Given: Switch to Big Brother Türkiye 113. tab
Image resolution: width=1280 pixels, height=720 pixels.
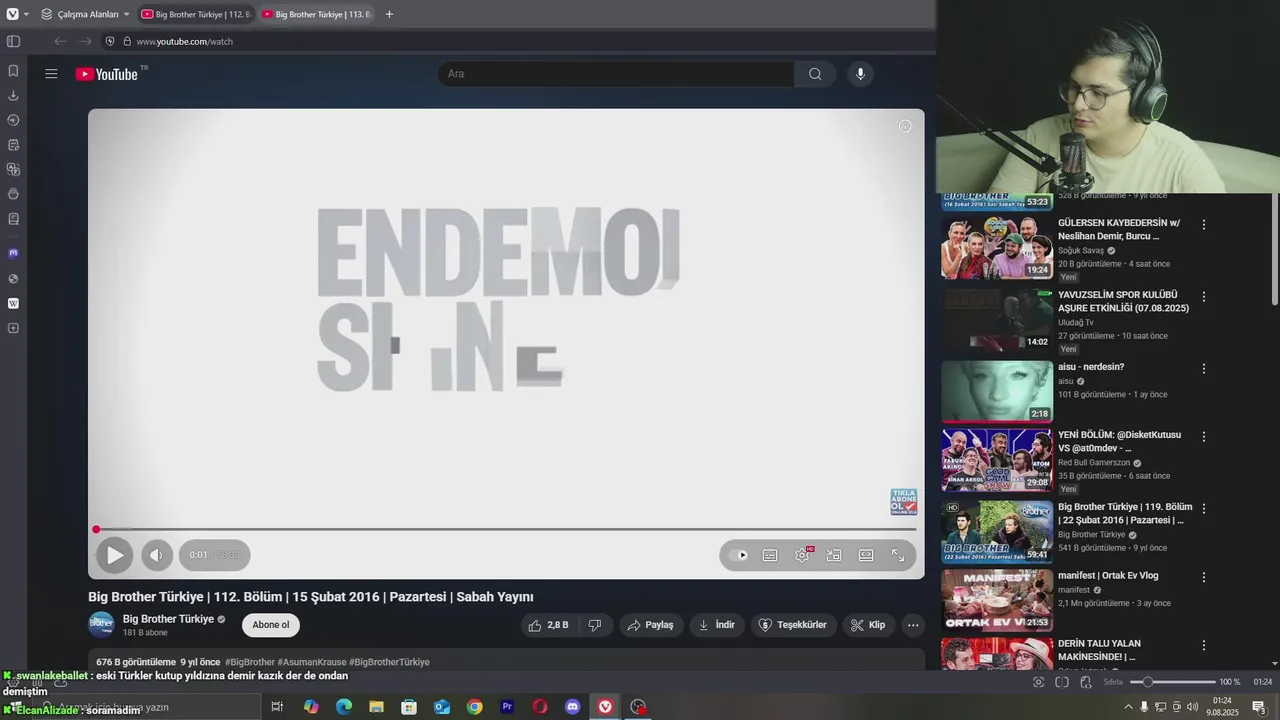Looking at the screenshot, I should (316, 14).
